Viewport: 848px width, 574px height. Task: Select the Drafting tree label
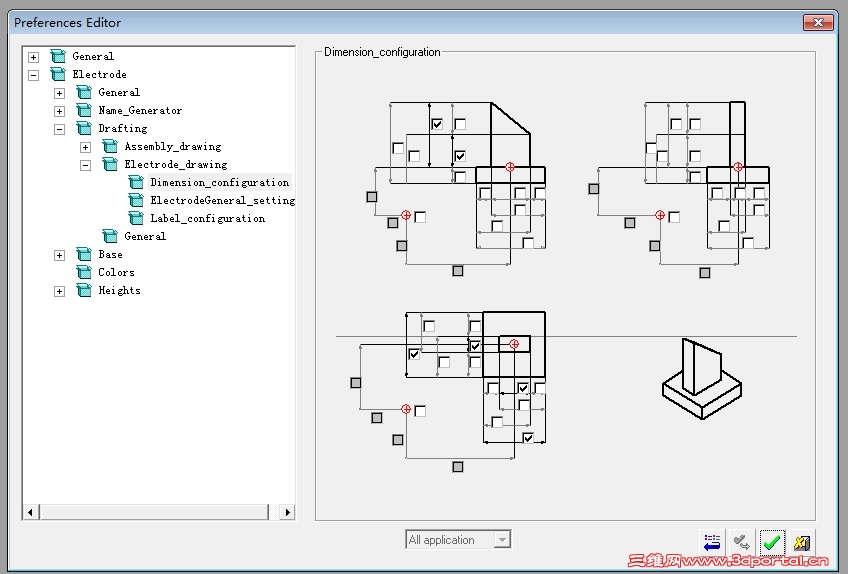click(x=123, y=128)
